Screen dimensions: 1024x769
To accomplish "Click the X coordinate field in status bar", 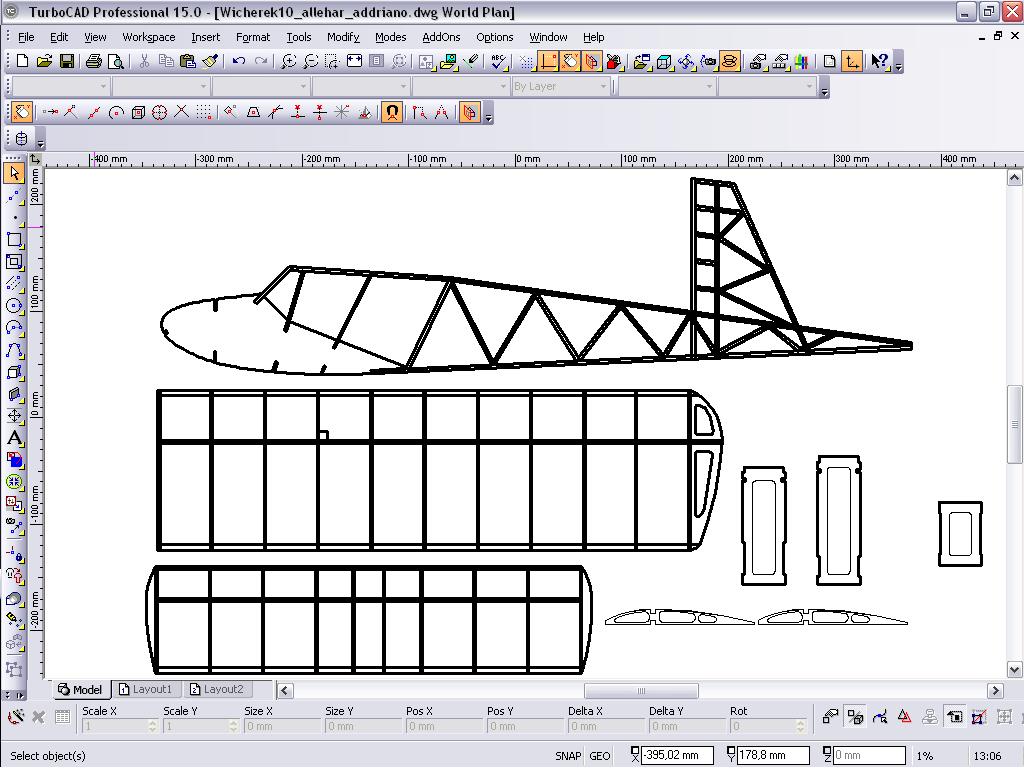I will [x=676, y=756].
